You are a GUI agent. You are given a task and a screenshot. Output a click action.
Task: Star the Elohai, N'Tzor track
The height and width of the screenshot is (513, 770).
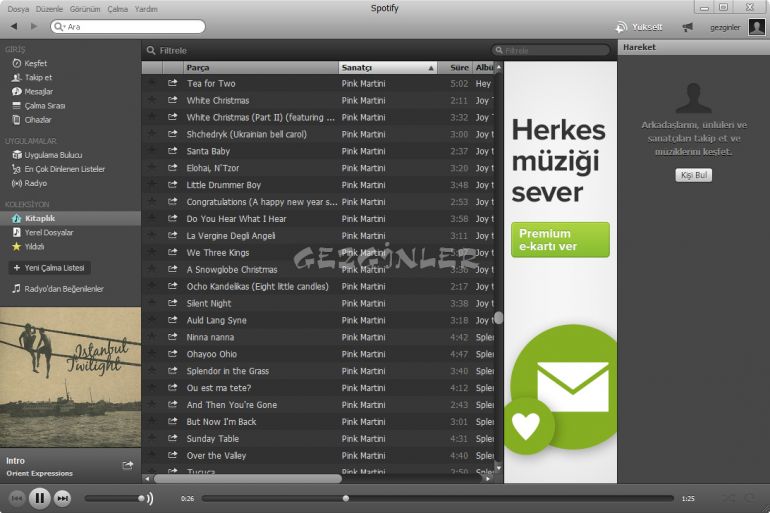152,167
